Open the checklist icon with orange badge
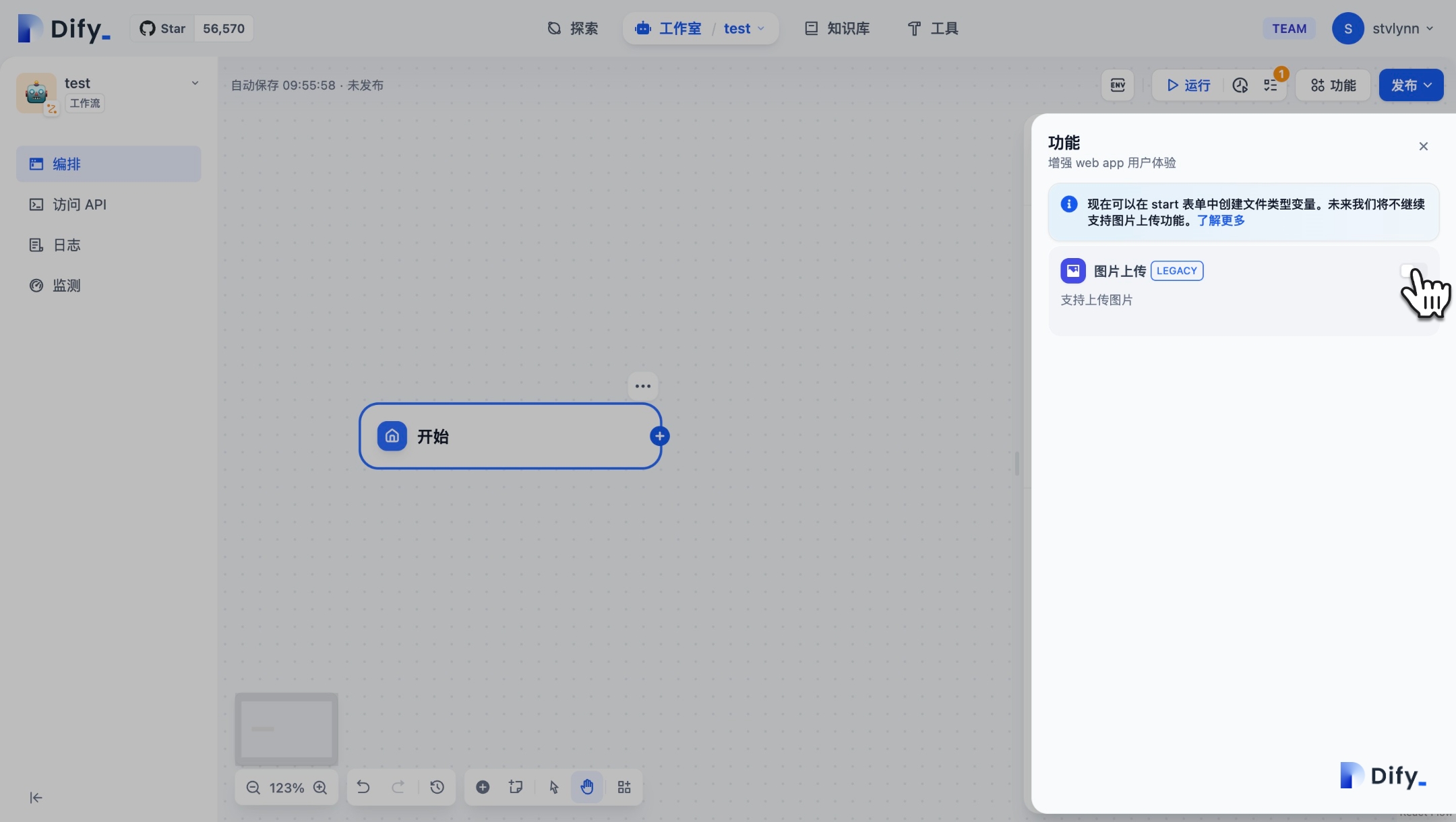Viewport: 1456px width, 822px height. click(1271, 85)
